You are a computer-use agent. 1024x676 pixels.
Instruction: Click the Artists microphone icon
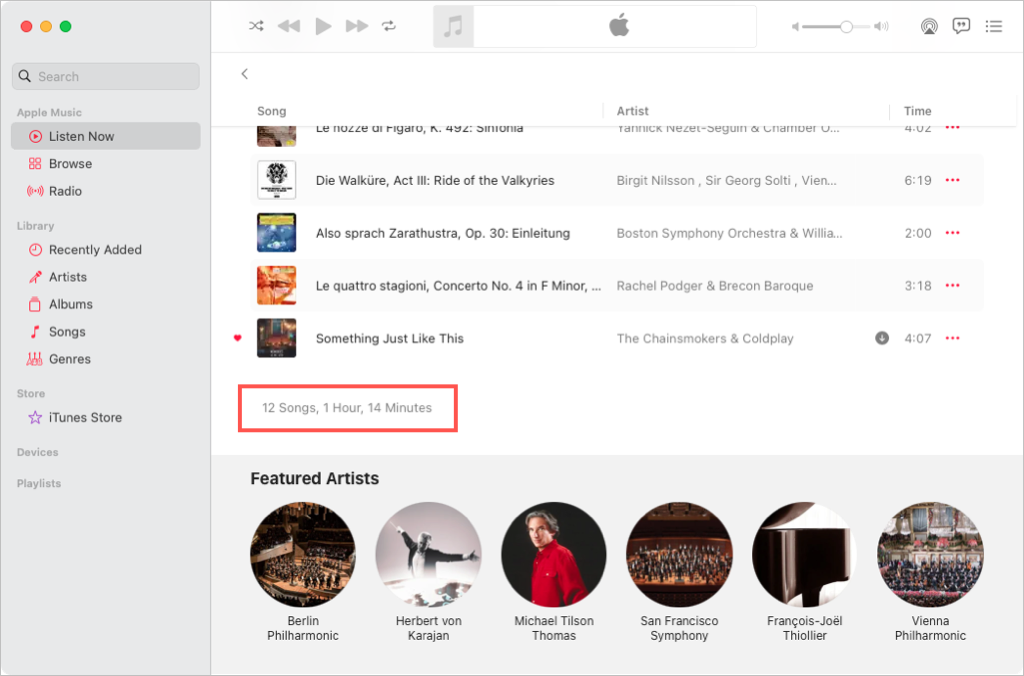[x=35, y=277]
